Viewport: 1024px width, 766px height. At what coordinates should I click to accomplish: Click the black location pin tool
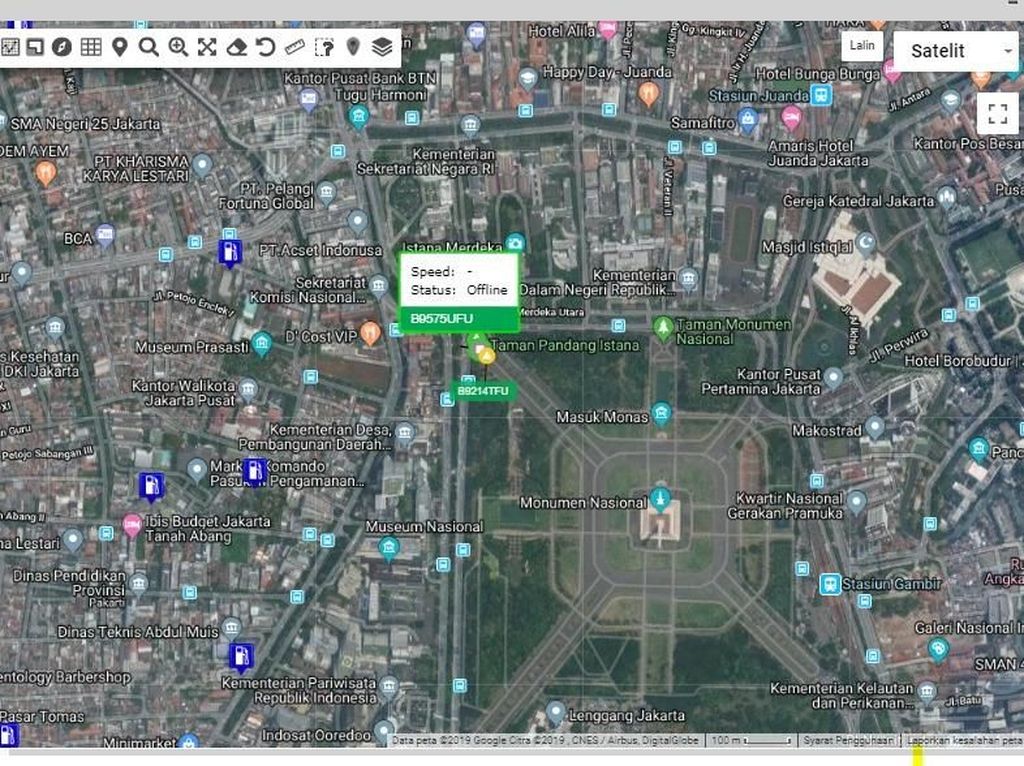coord(120,46)
